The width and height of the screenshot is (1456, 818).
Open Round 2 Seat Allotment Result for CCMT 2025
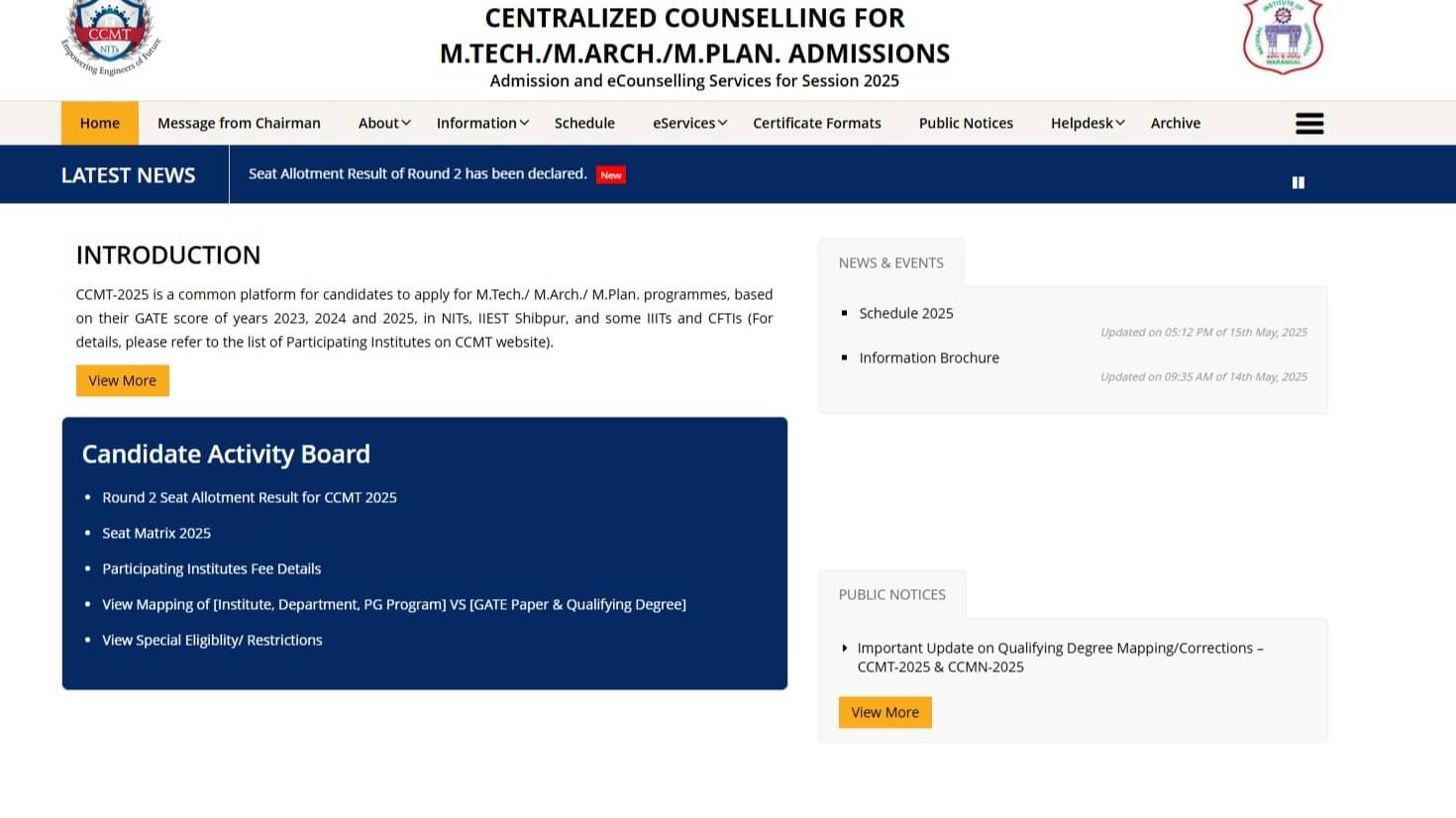coord(249,497)
